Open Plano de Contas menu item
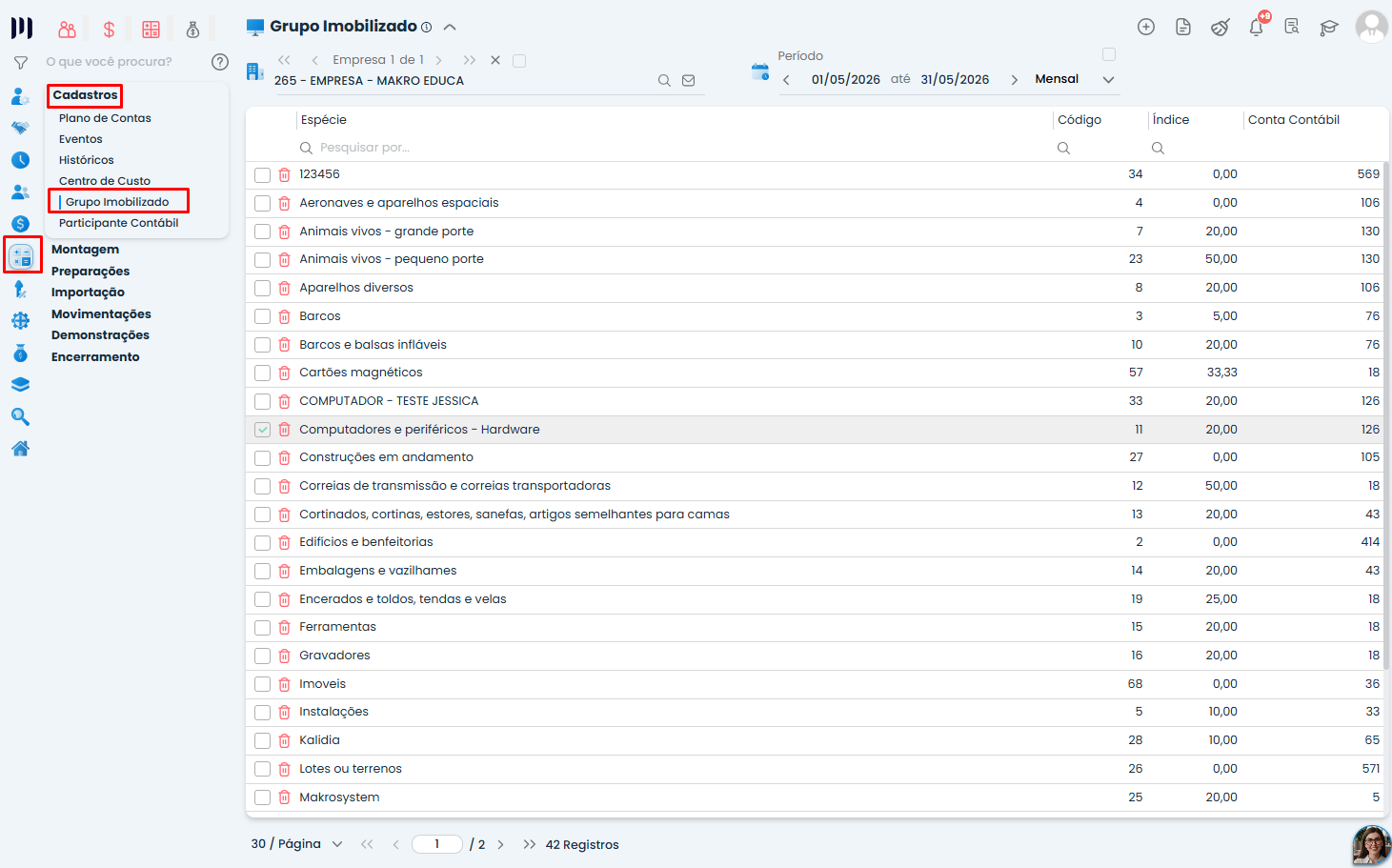This screenshot has height=868, width=1392. pos(105,118)
